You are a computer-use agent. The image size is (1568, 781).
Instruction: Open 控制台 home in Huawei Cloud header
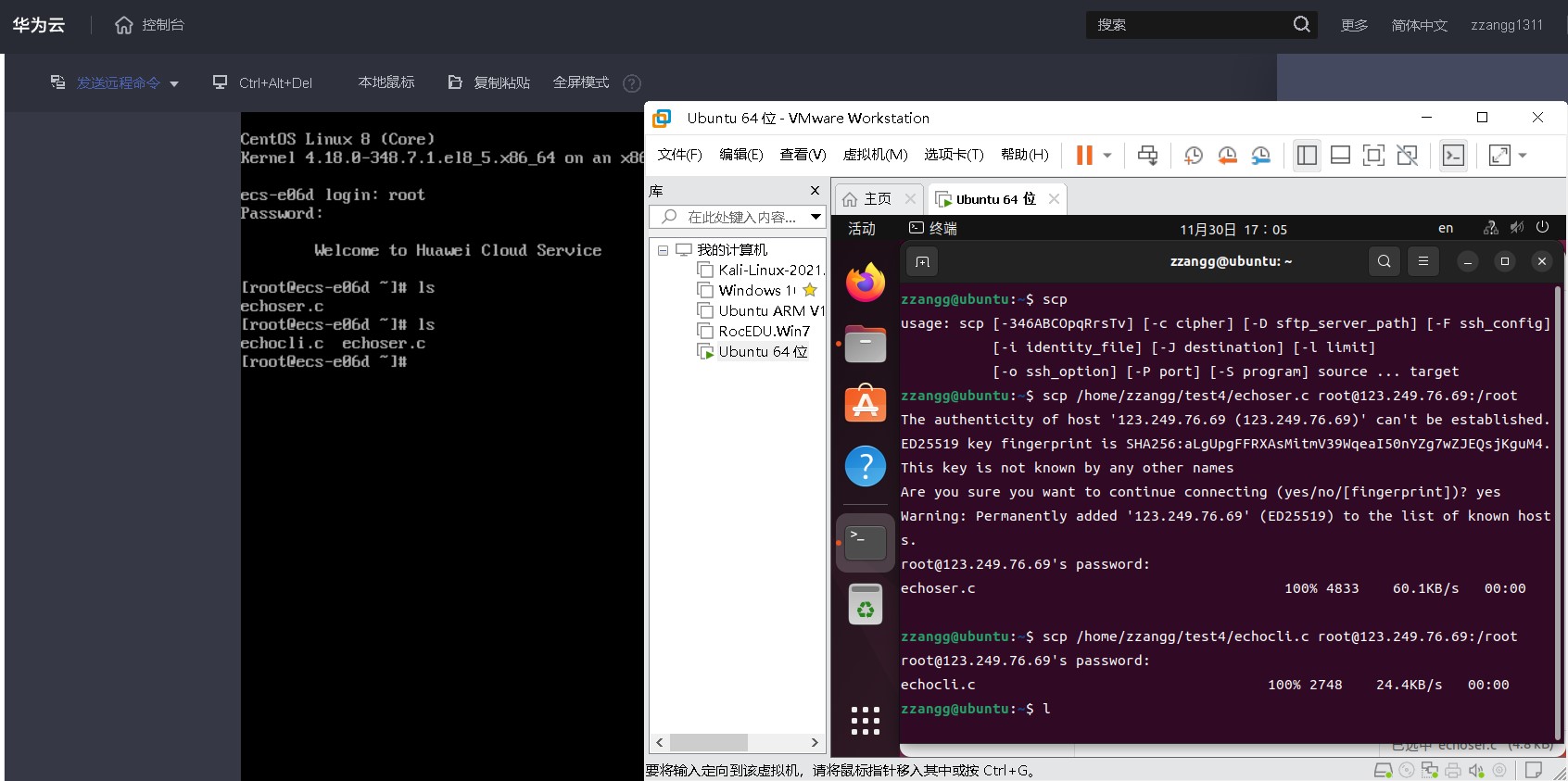pos(149,25)
